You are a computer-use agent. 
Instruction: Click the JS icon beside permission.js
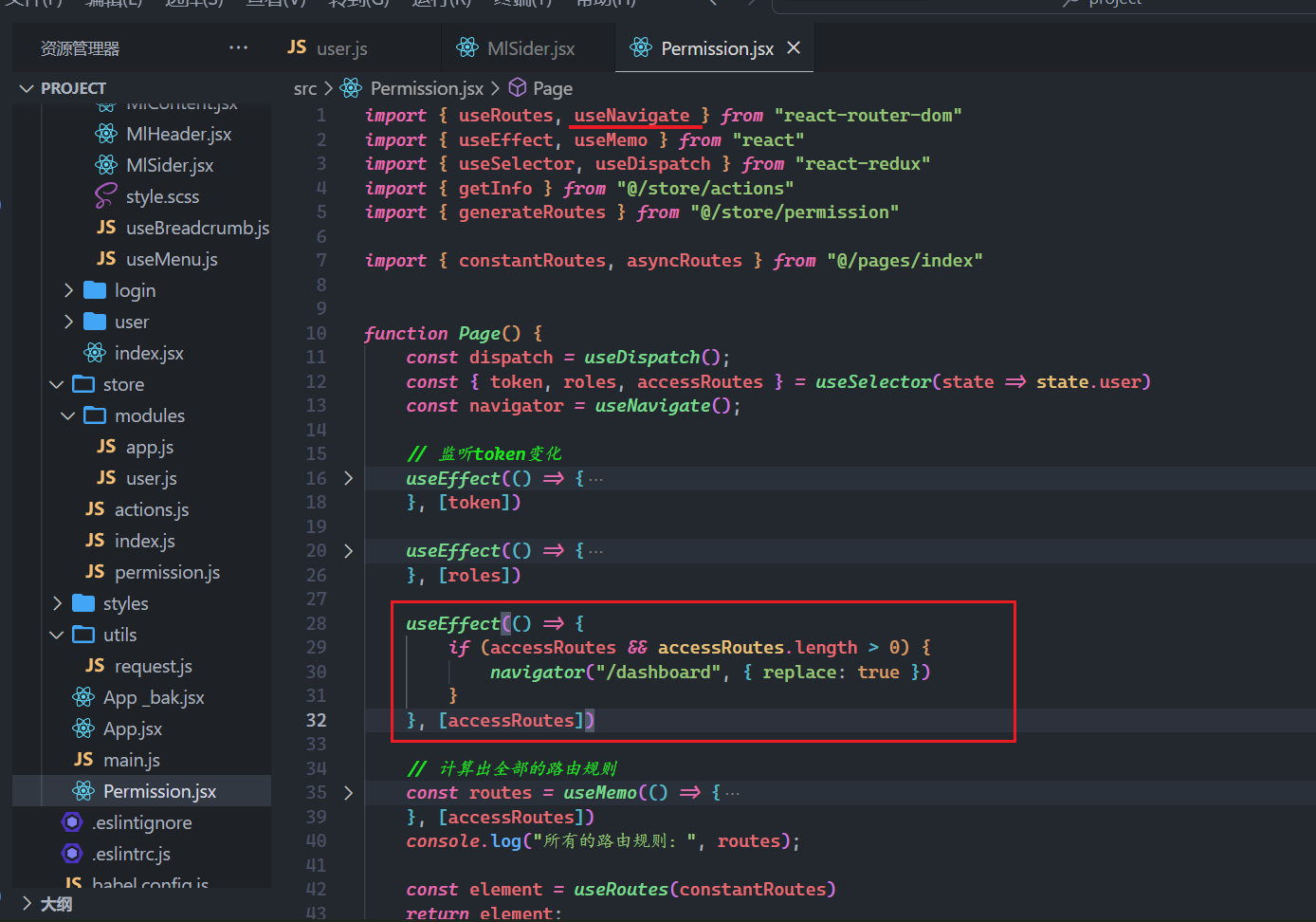[95, 572]
